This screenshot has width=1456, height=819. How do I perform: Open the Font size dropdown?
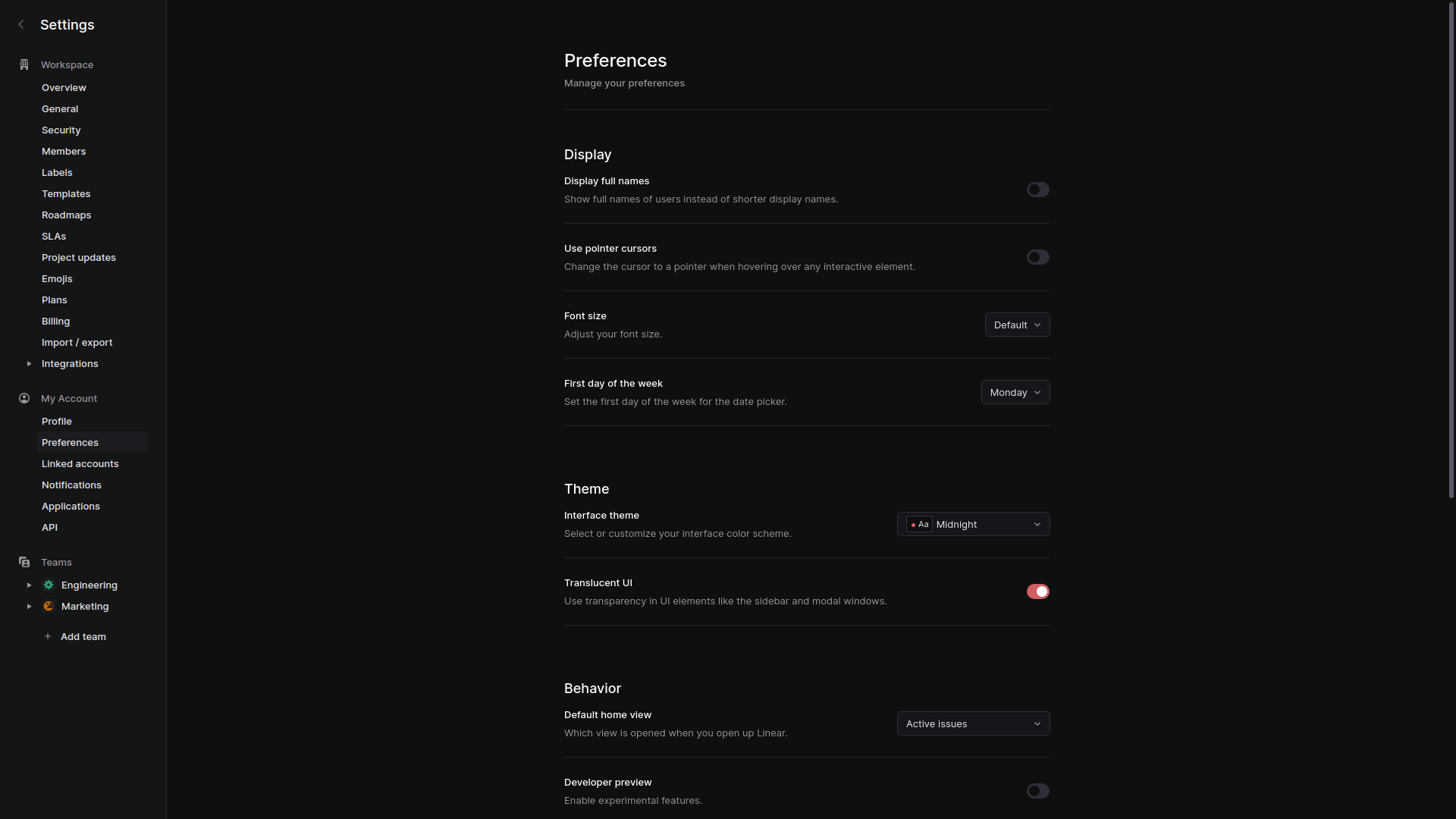[x=1016, y=324]
